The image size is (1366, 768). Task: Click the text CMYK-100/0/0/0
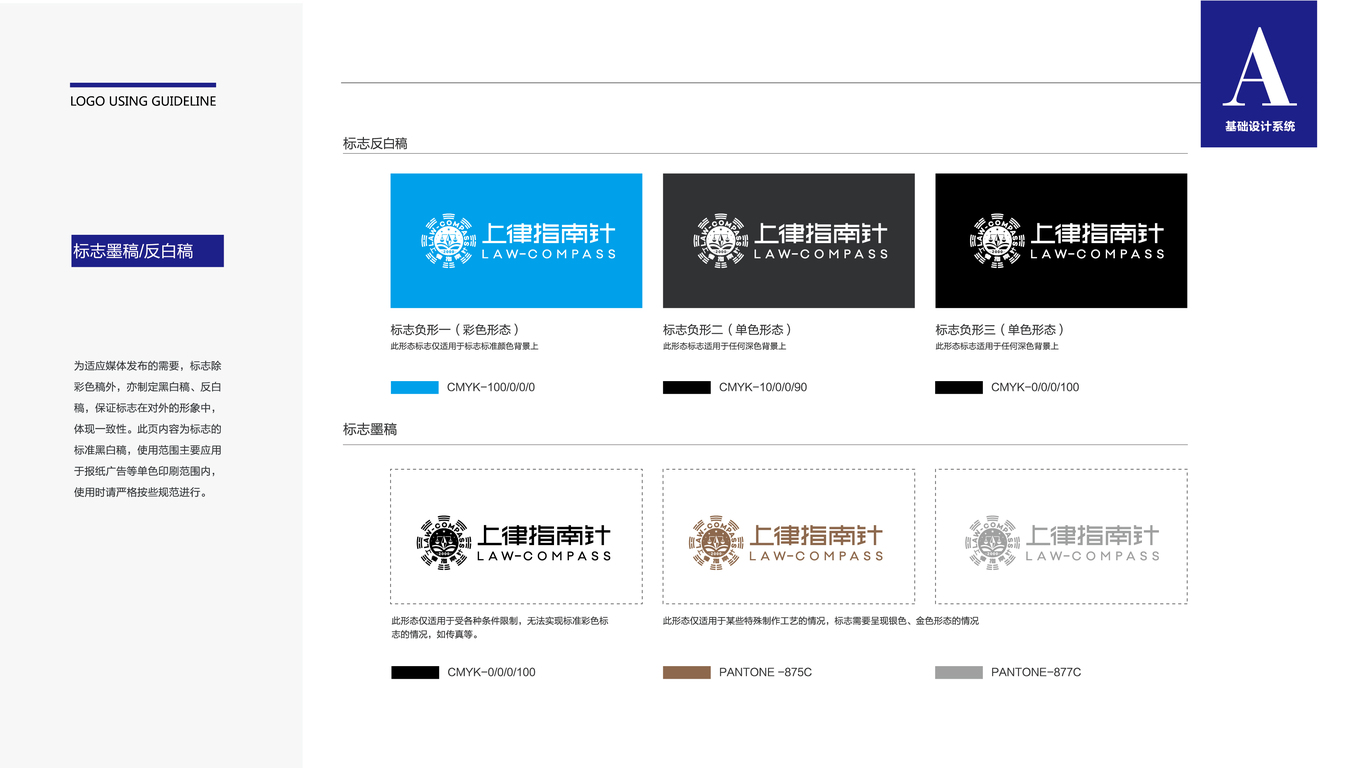point(491,387)
